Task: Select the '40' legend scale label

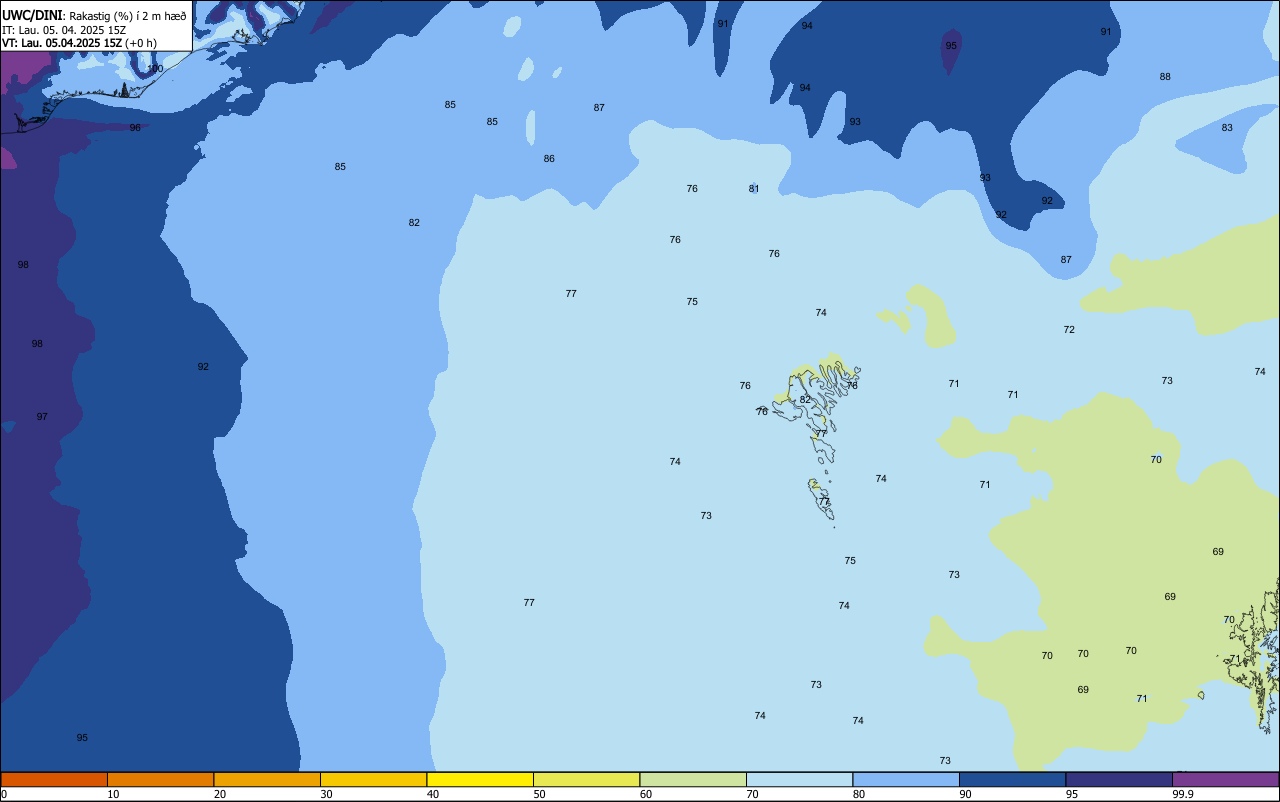Action: click(433, 794)
